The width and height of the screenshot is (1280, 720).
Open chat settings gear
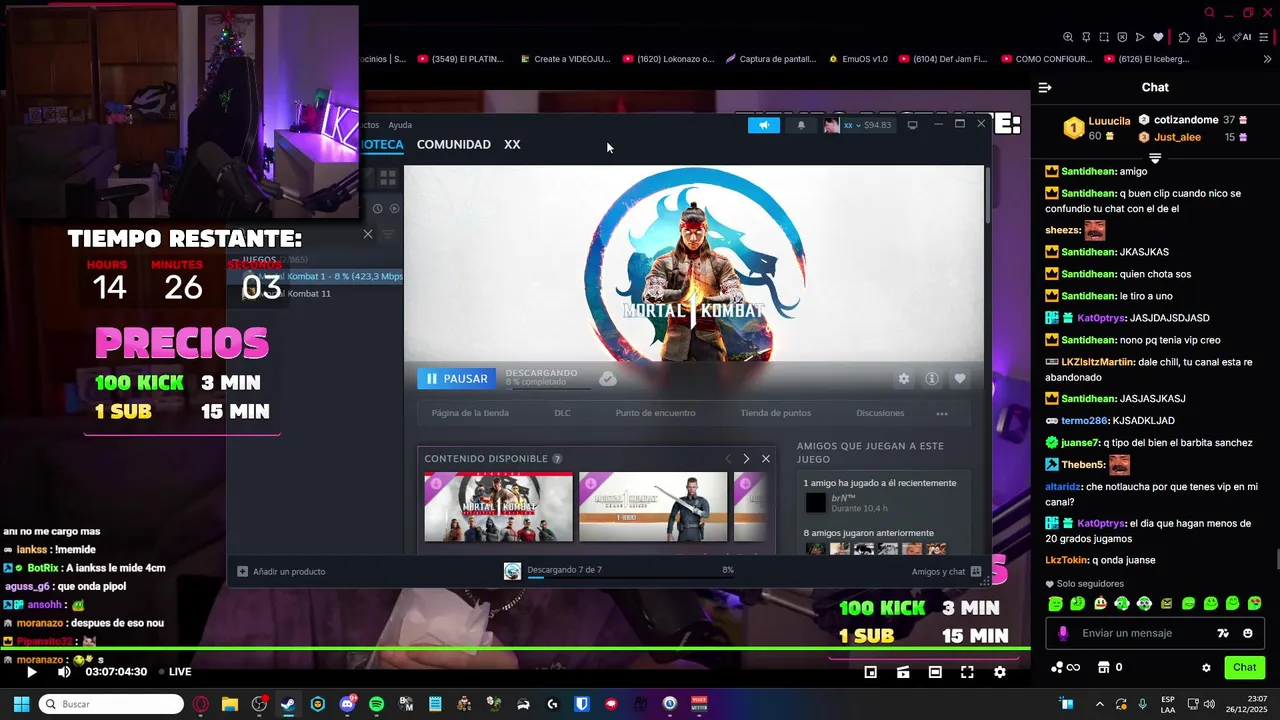tap(1206, 667)
